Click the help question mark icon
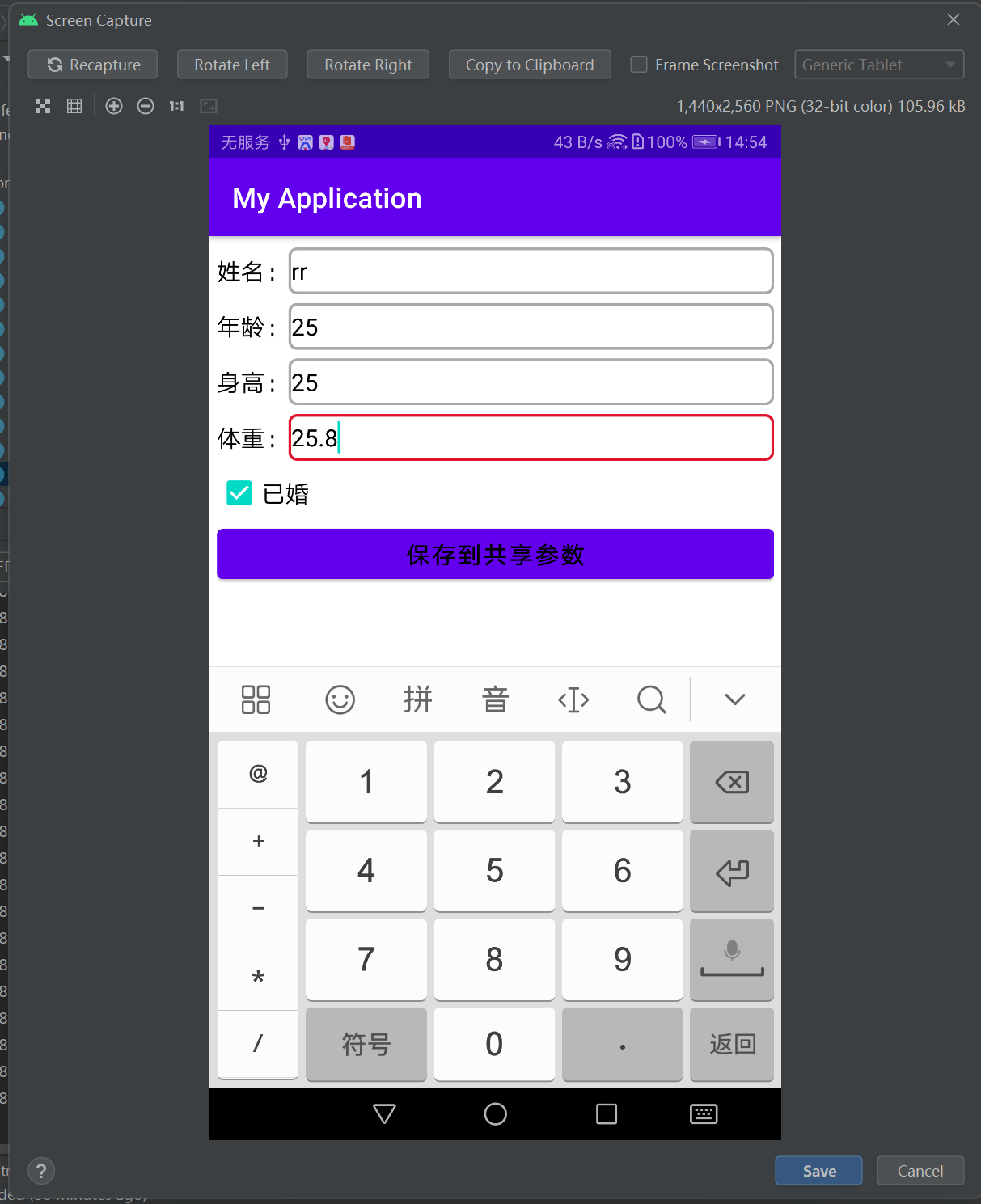The image size is (981, 1204). (41, 1171)
